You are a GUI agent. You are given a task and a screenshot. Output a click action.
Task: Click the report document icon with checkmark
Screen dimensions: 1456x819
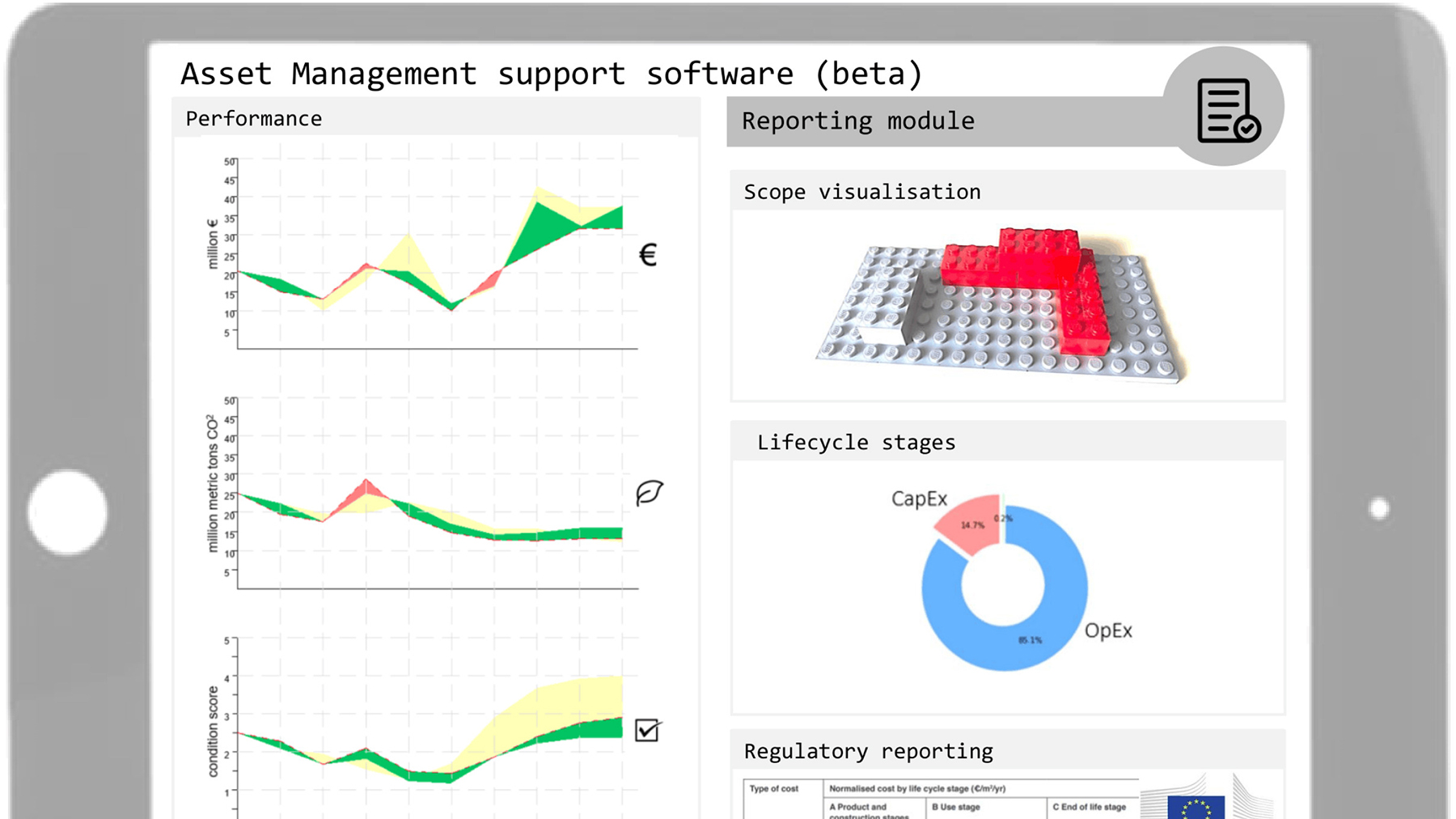(1227, 110)
